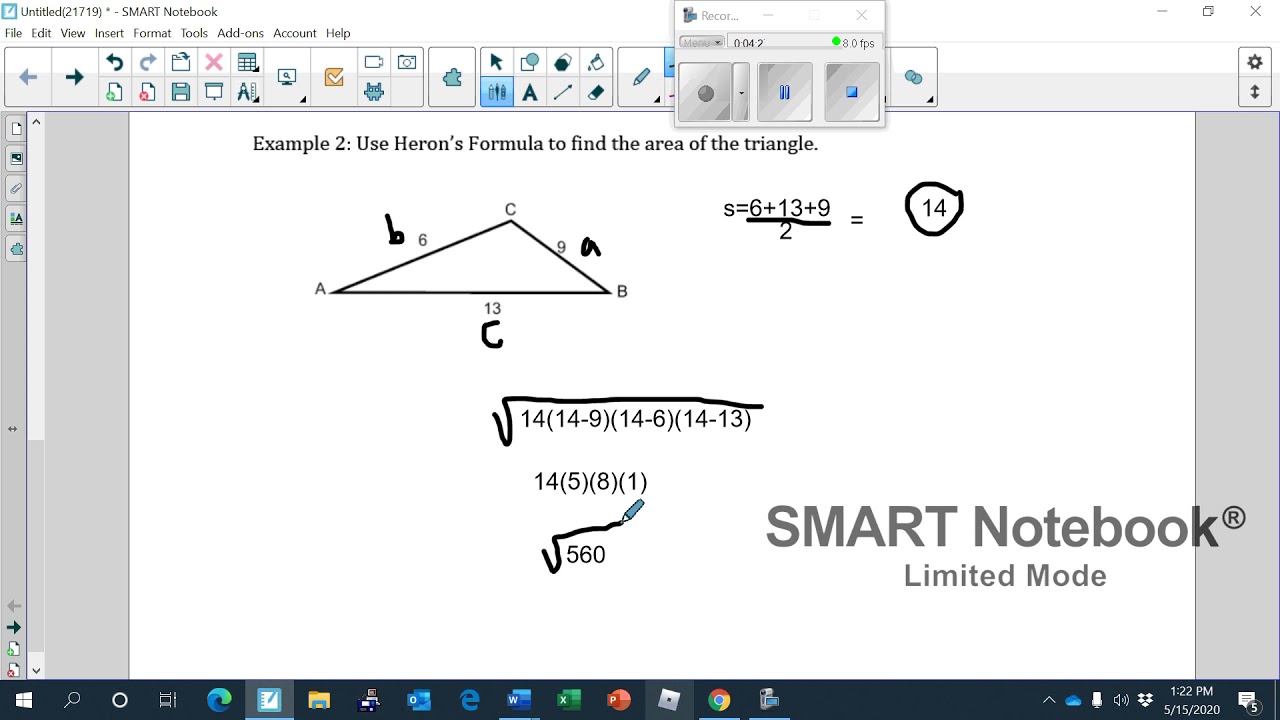Delete page using sidebar bottom icon
This screenshot has height=720, width=1280.
click(13, 671)
